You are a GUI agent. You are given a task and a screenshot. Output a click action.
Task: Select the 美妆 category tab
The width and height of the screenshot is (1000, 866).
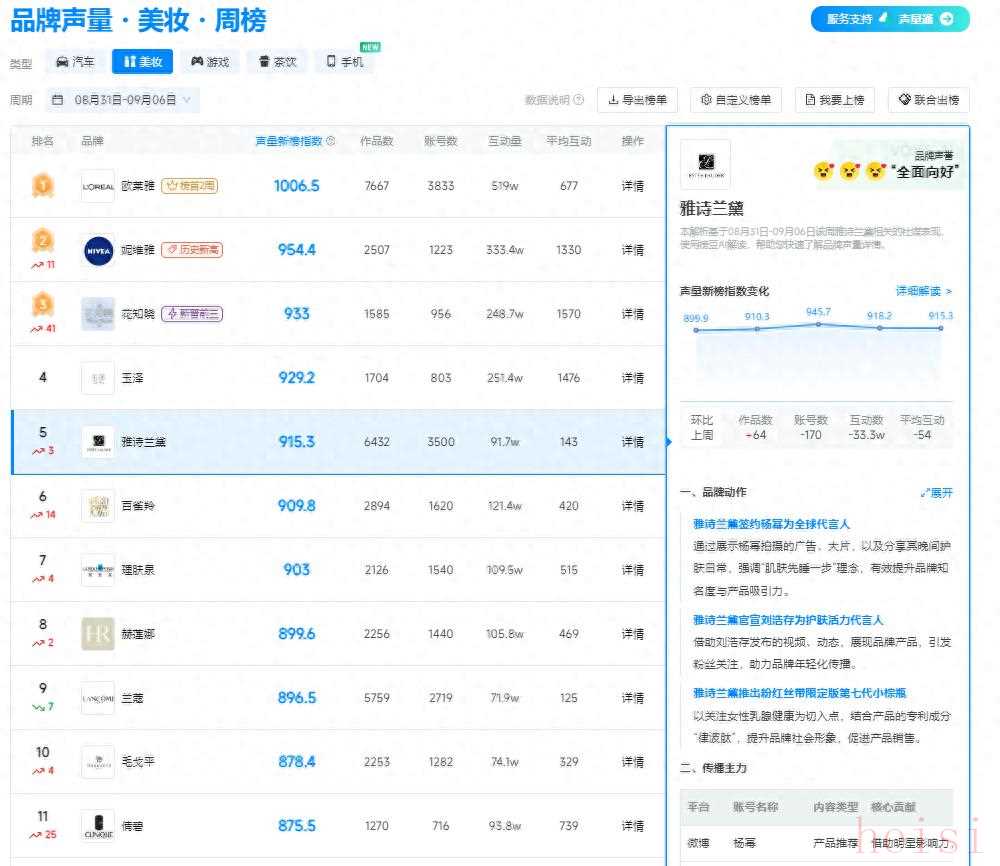pos(142,62)
